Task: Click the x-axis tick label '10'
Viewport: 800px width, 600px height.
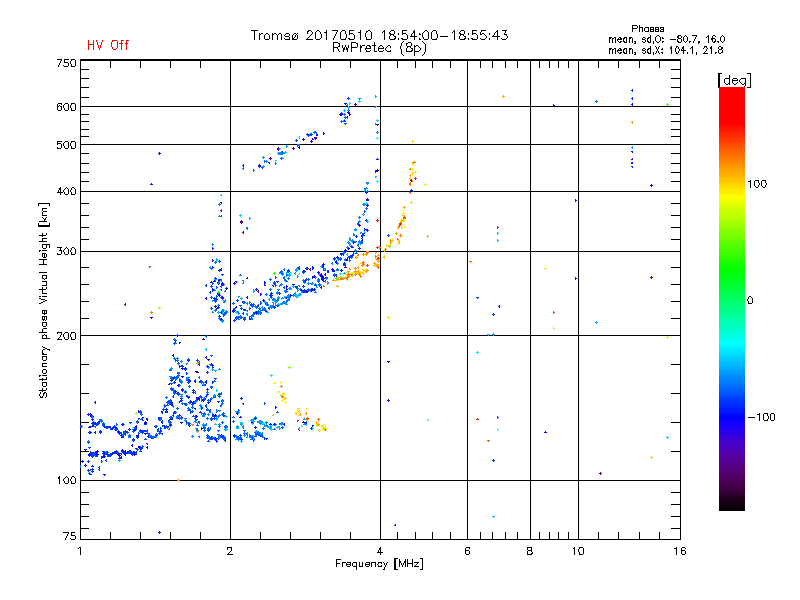Action: click(x=578, y=551)
